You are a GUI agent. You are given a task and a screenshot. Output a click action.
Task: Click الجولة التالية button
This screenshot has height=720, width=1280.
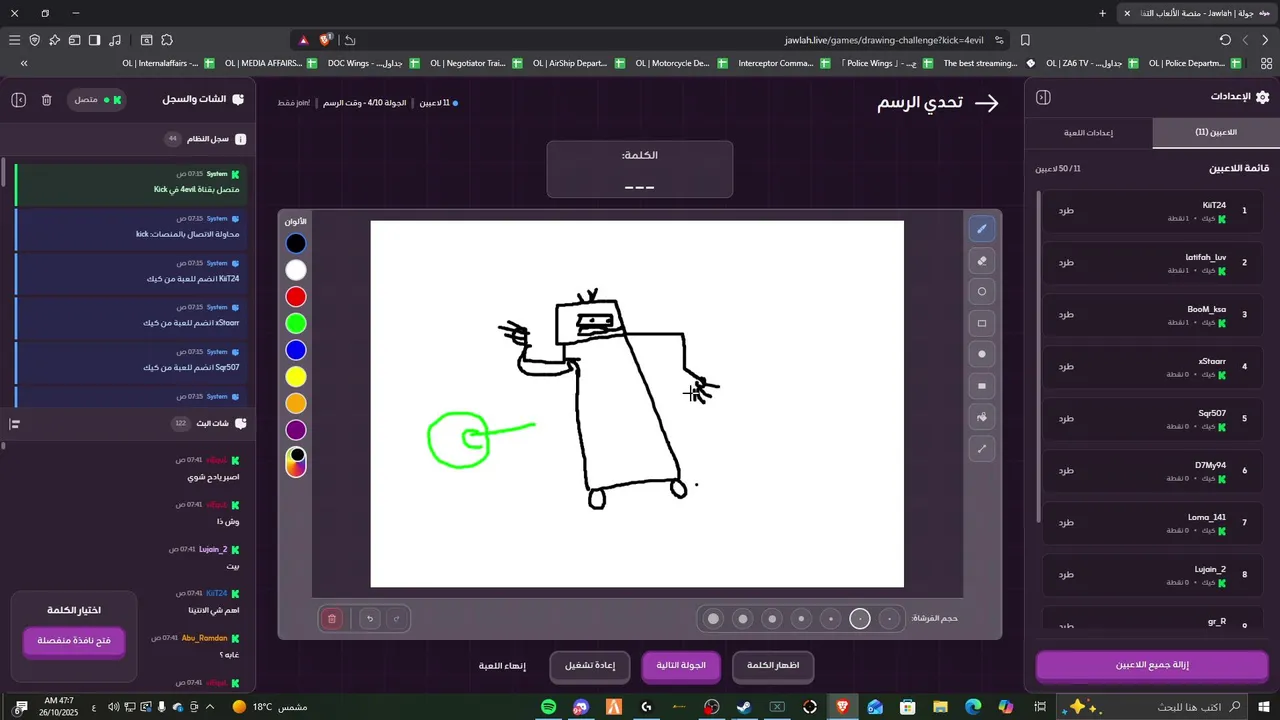pyautogui.click(x=681, y=666)
